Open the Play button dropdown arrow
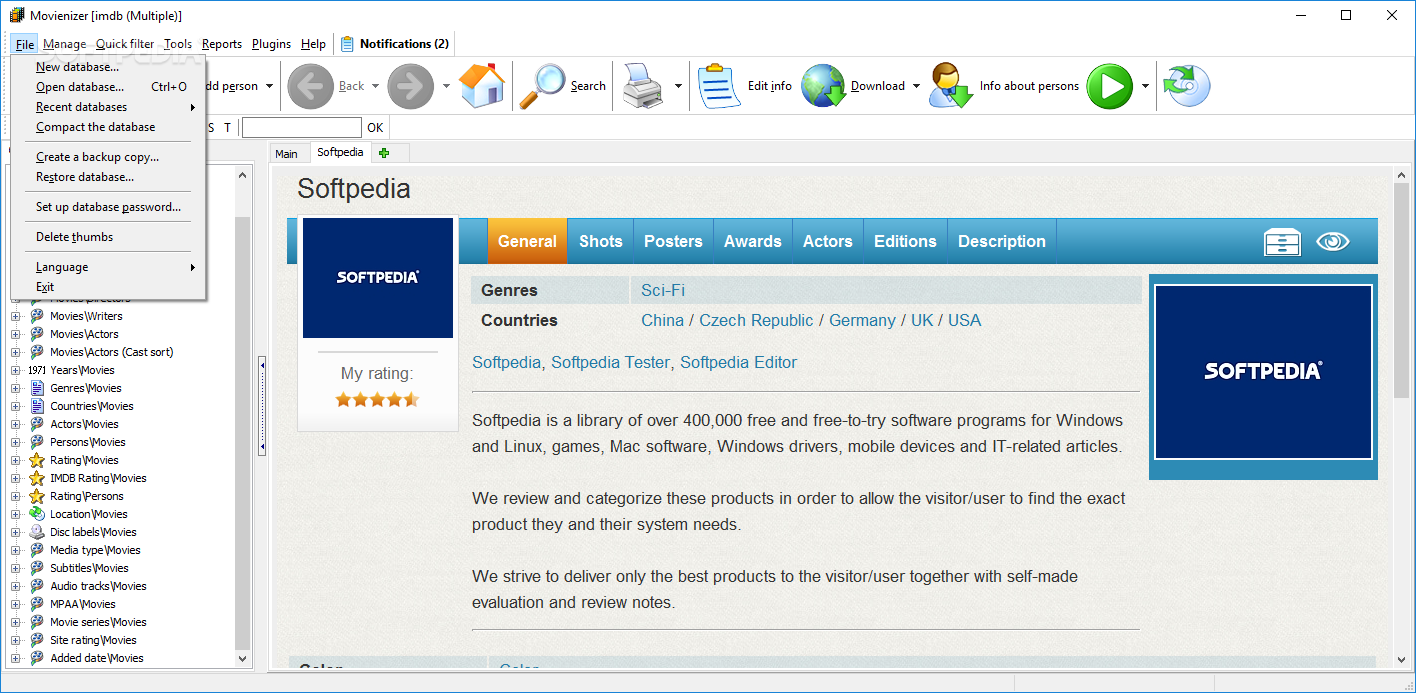Viewport: 1416px width, 693px height. pos(1145,86)
